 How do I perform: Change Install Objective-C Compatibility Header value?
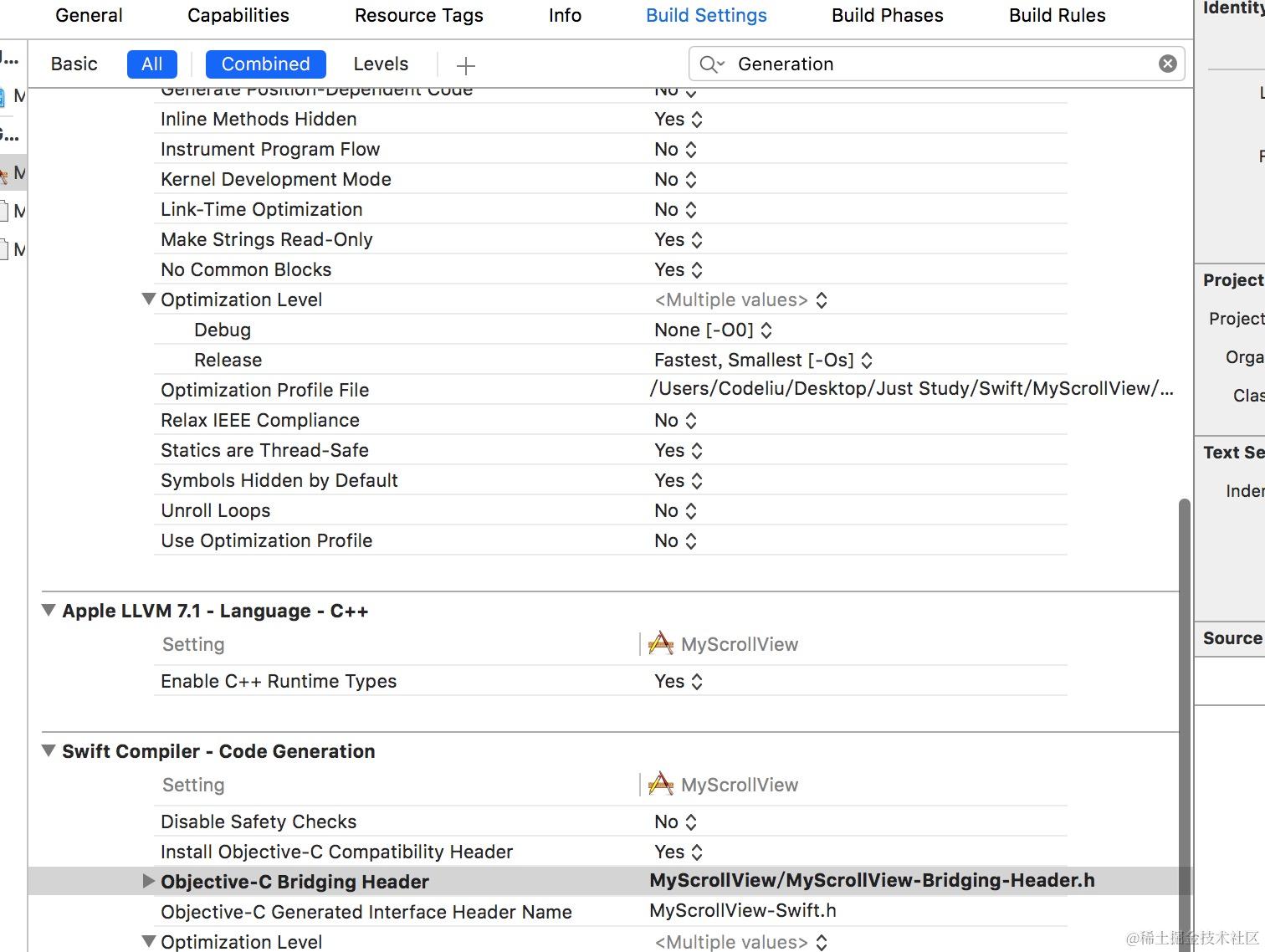point(679,852)
